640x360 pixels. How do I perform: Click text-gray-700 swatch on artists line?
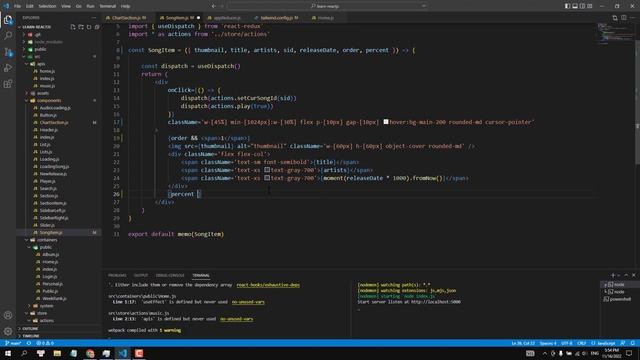coord(267,170)
